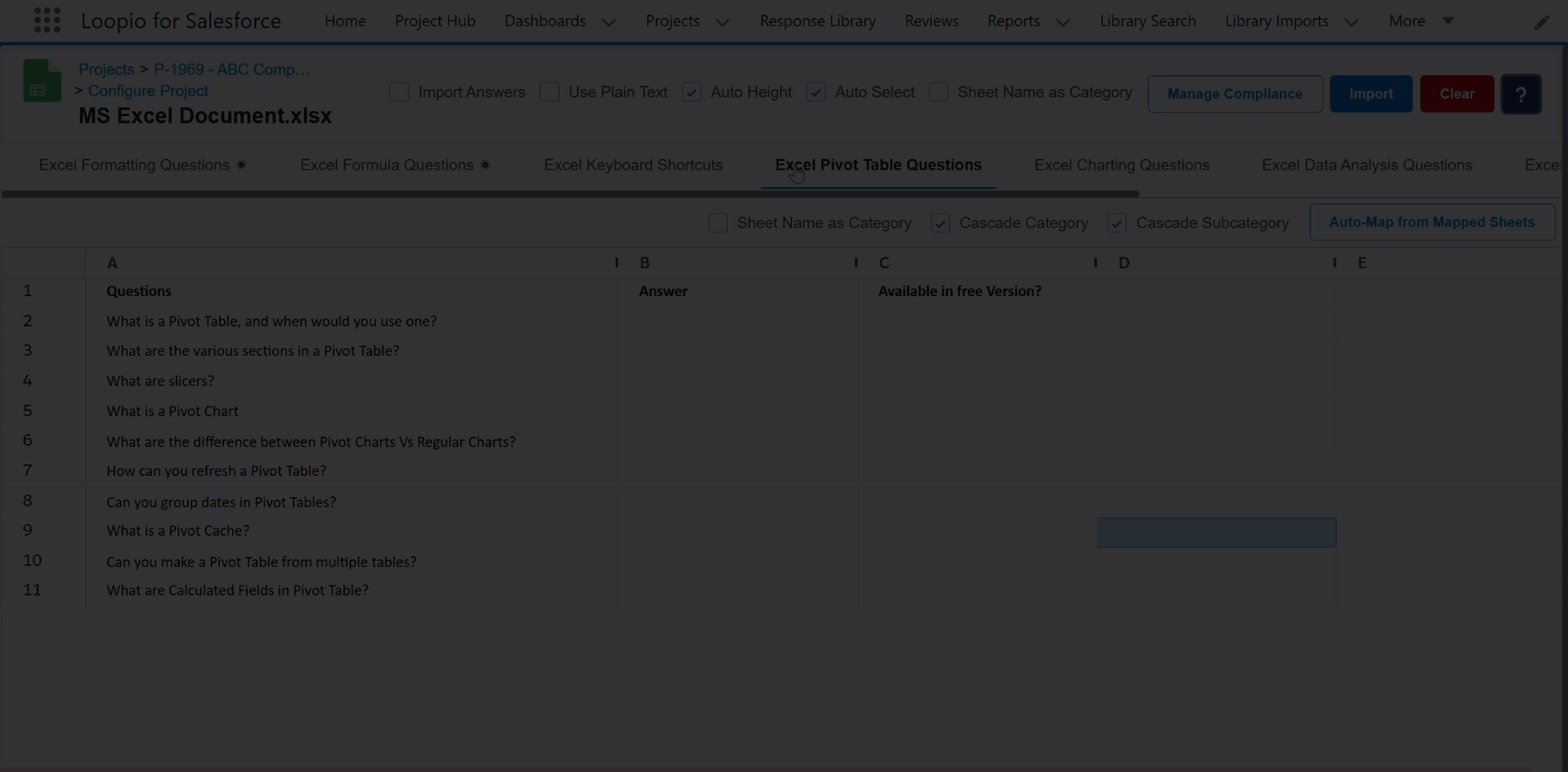Expand the Reports menu chevron
The height and width of the screenshot is (772, 1568).
(x=1063, y=22)
